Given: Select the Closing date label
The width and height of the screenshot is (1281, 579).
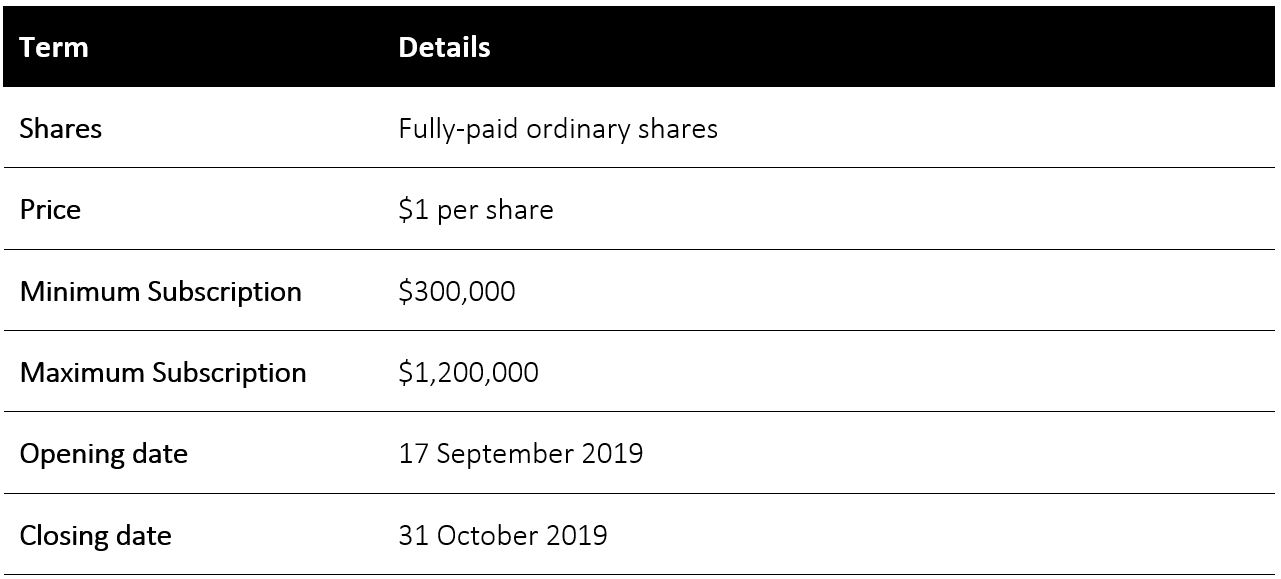Looking at the screenshot, I should [x=96, y=536].
